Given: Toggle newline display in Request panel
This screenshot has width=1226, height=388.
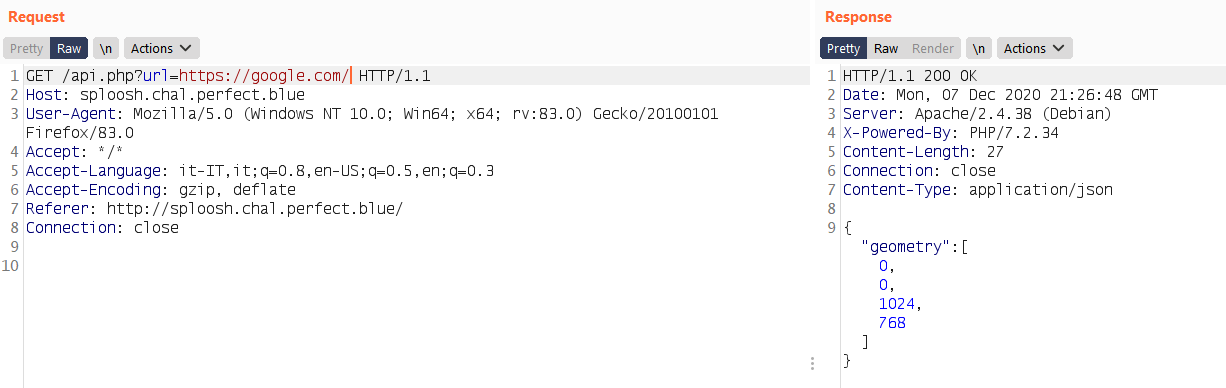Looking at the screenshot, I should pos(105,48).
